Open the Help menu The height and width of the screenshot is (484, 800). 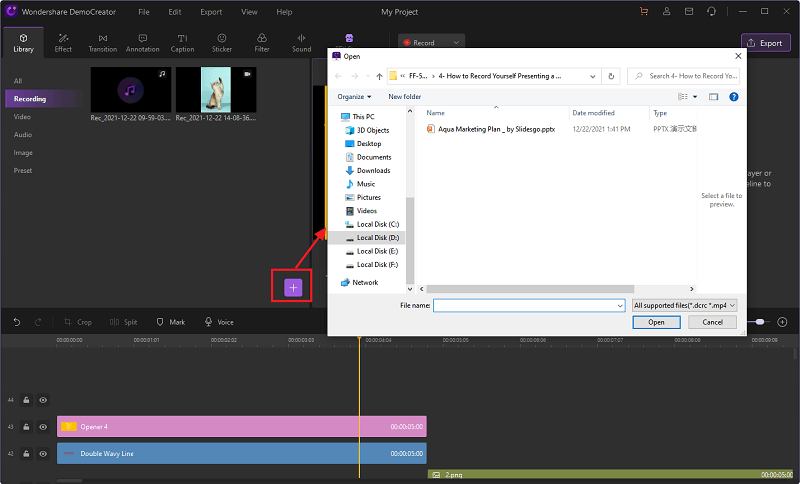pyautogui.click(x=284, y=12)
